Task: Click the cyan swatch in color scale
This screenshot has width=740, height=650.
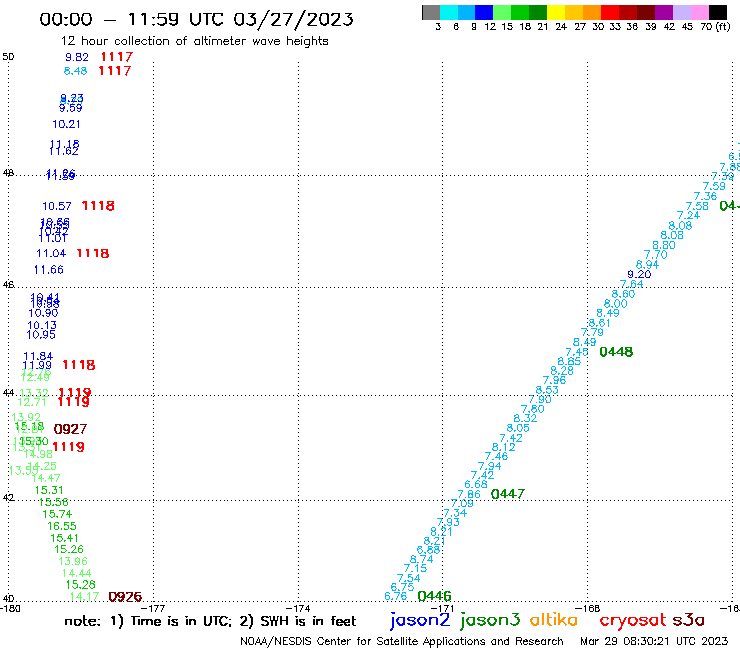Action: pos(449,12)
